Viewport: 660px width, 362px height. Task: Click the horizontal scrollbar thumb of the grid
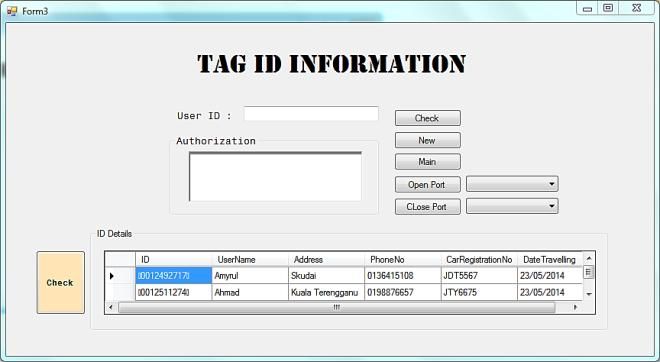click(x=336, y=307)
